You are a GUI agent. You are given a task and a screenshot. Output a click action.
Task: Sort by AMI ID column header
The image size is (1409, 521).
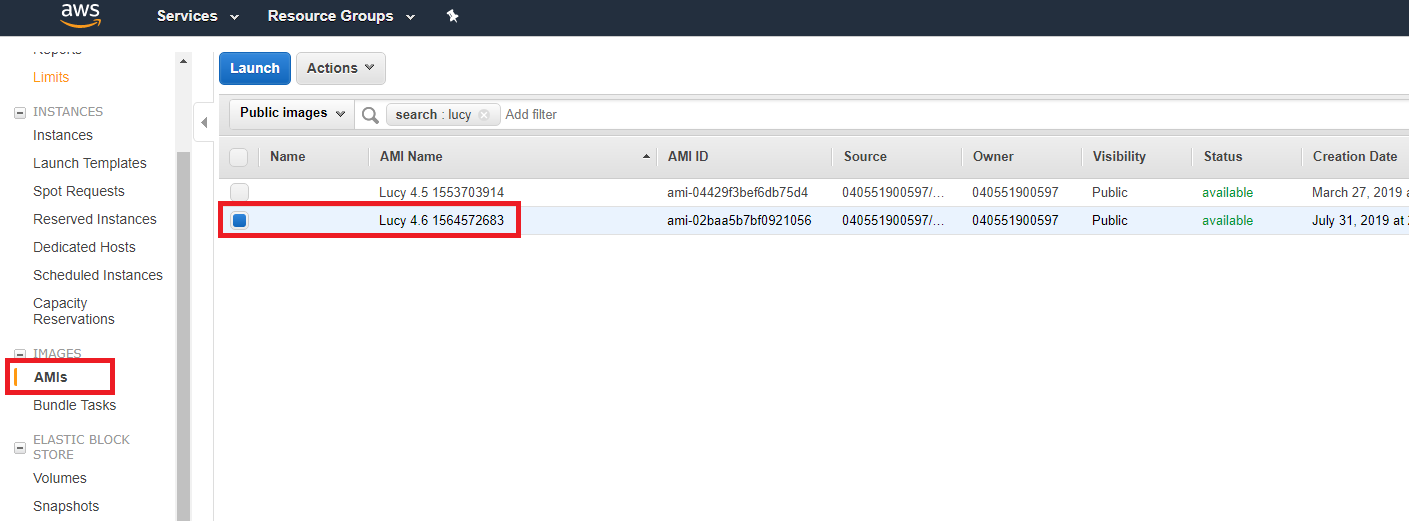[688, 157]
